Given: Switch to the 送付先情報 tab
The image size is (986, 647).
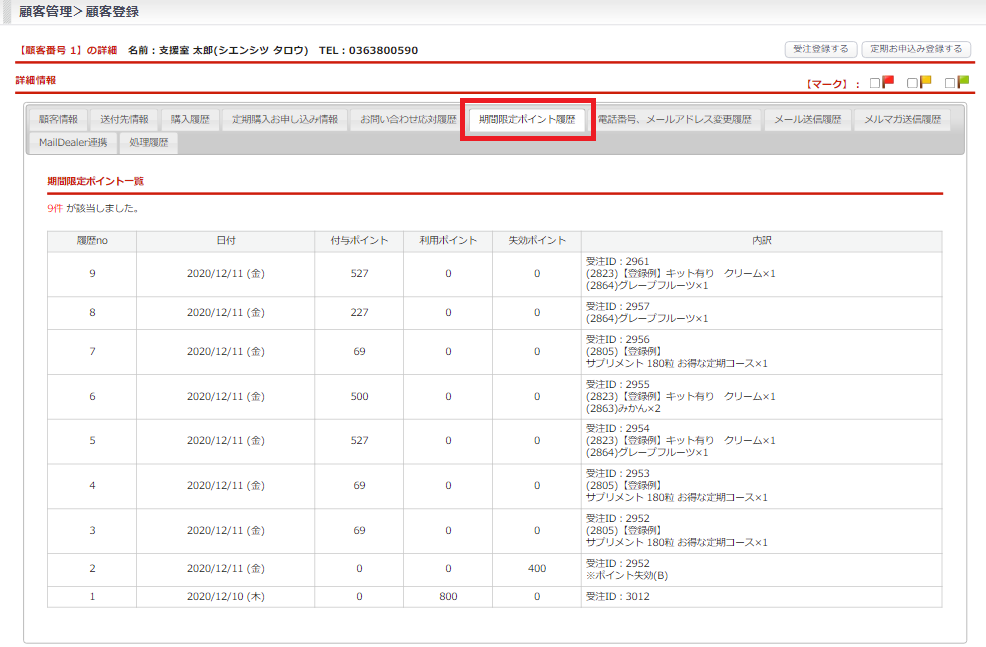Looking at the screenshot, I should coord(124,120).
